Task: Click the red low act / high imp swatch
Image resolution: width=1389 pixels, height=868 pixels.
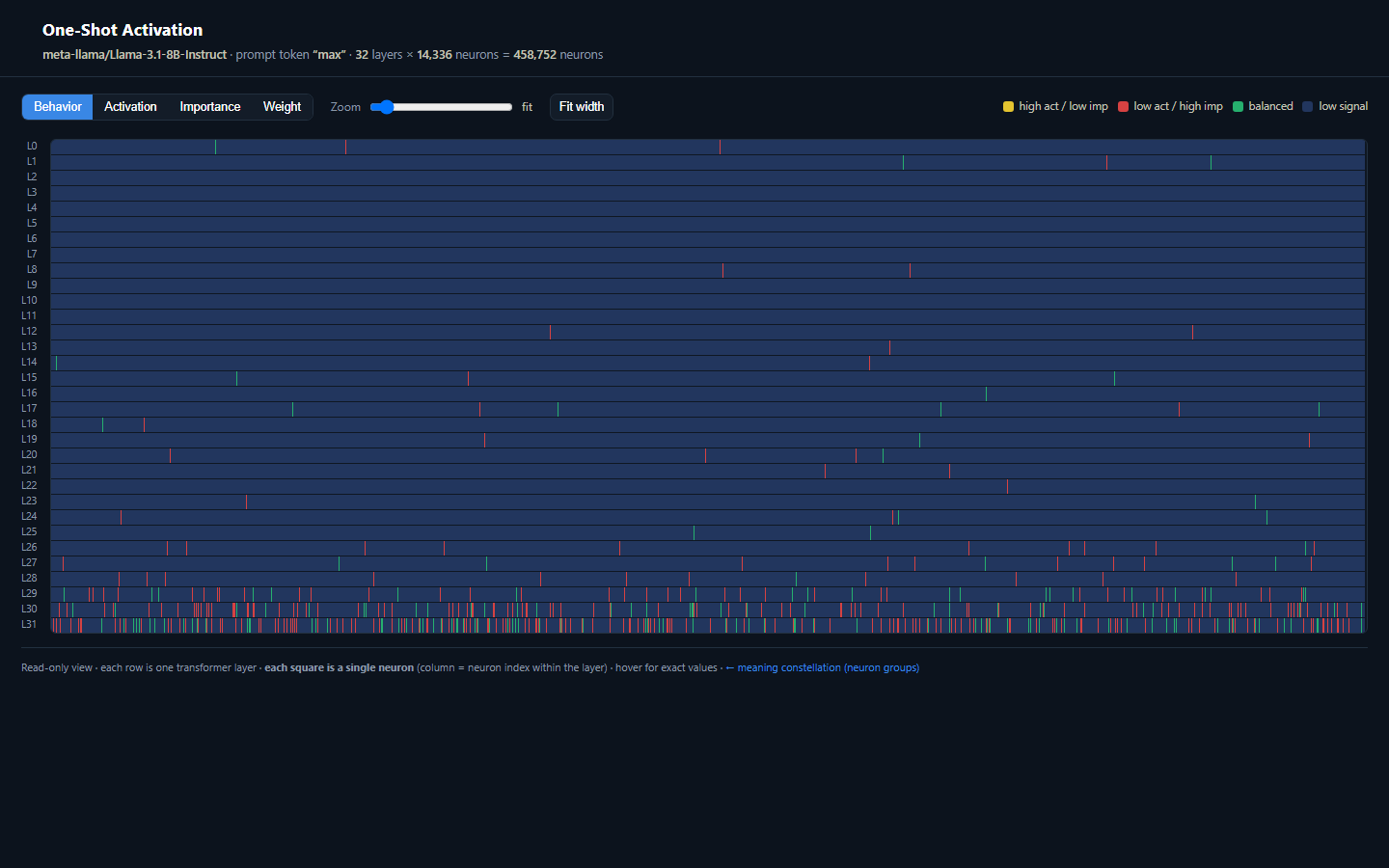Action: click(1123, 107)
